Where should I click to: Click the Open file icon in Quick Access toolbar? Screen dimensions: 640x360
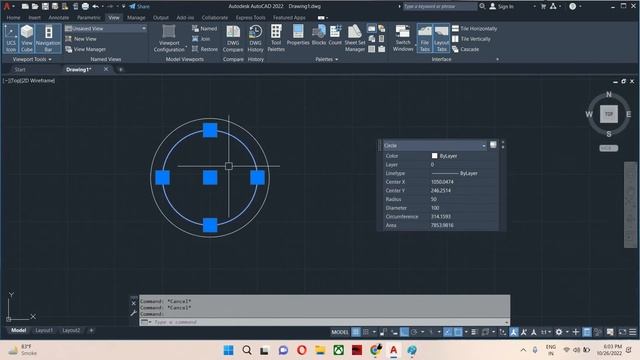[x=35, y=6]
